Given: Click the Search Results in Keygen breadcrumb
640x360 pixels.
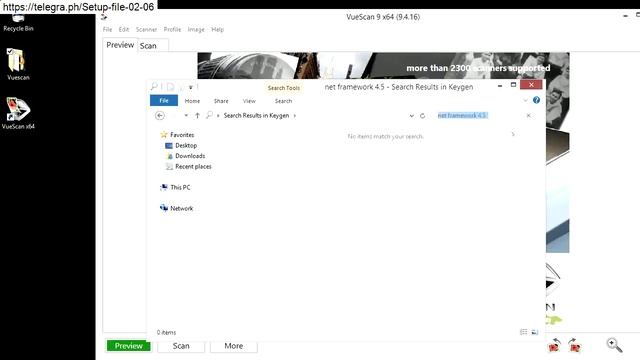Looking at the screenshot, I should point(256,116).
